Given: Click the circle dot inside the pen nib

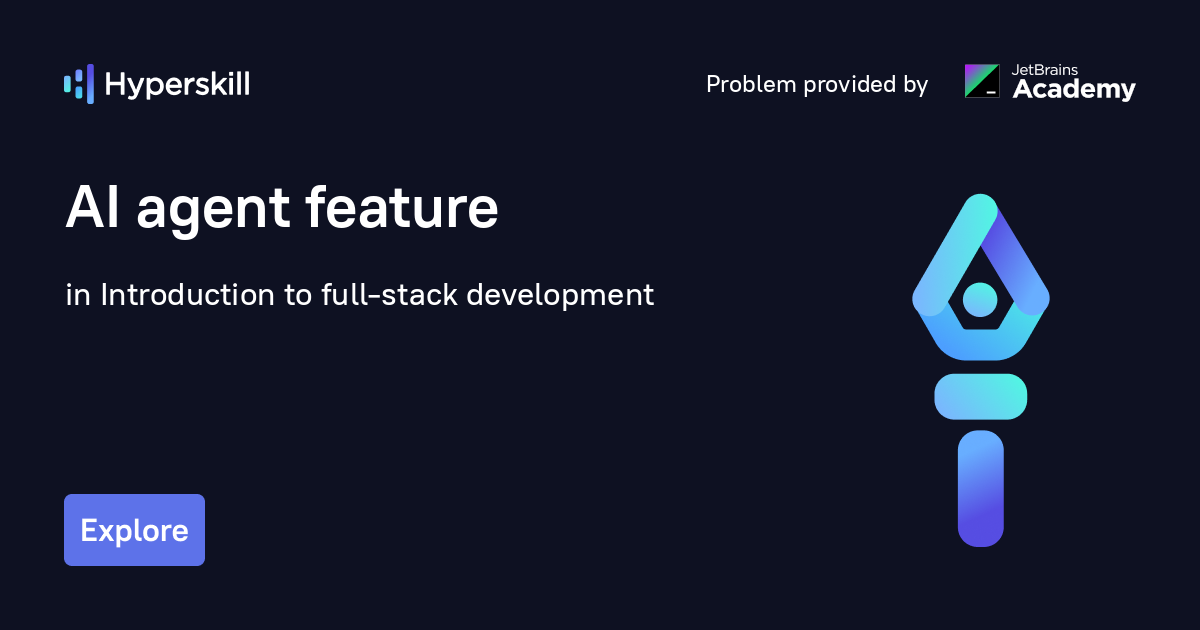Looking at the screenshot, I should click(980, 298).
